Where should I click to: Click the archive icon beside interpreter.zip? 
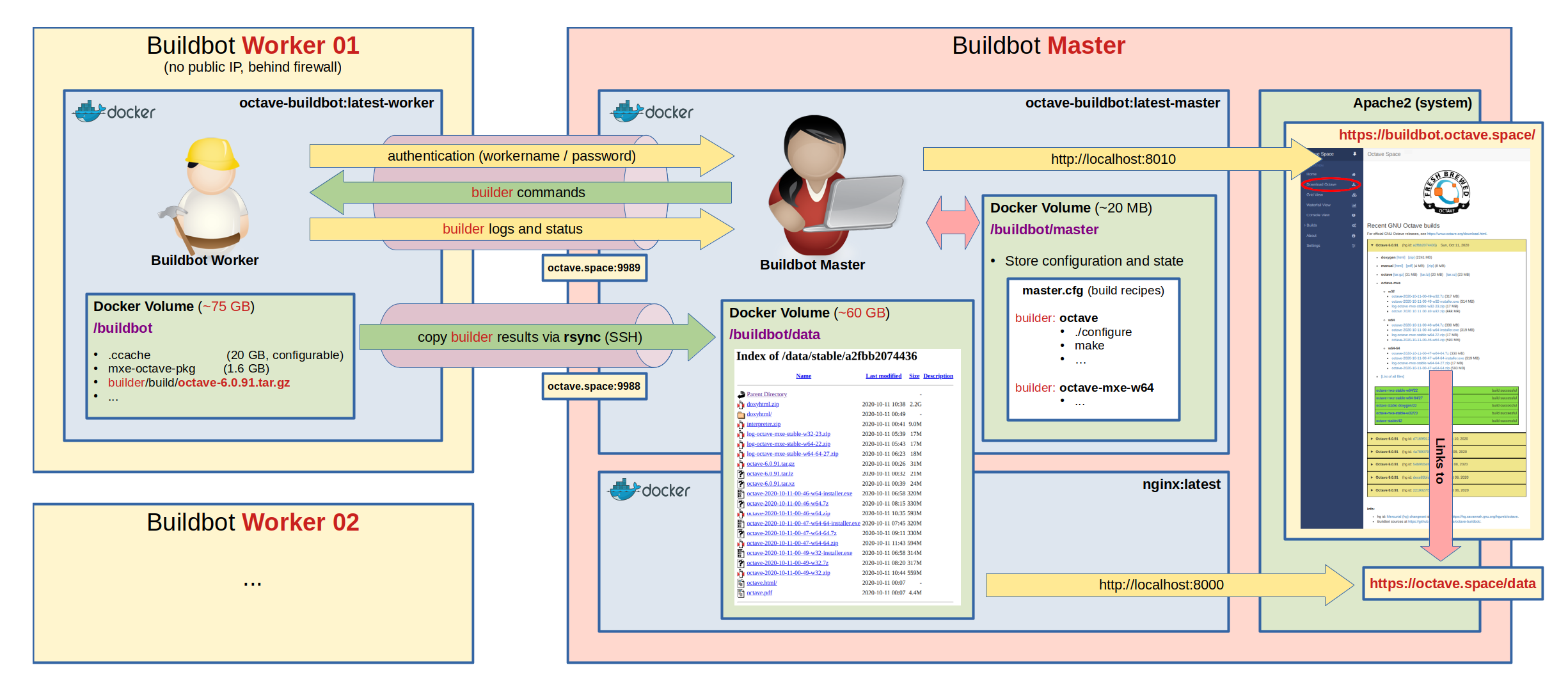[741, 424]
